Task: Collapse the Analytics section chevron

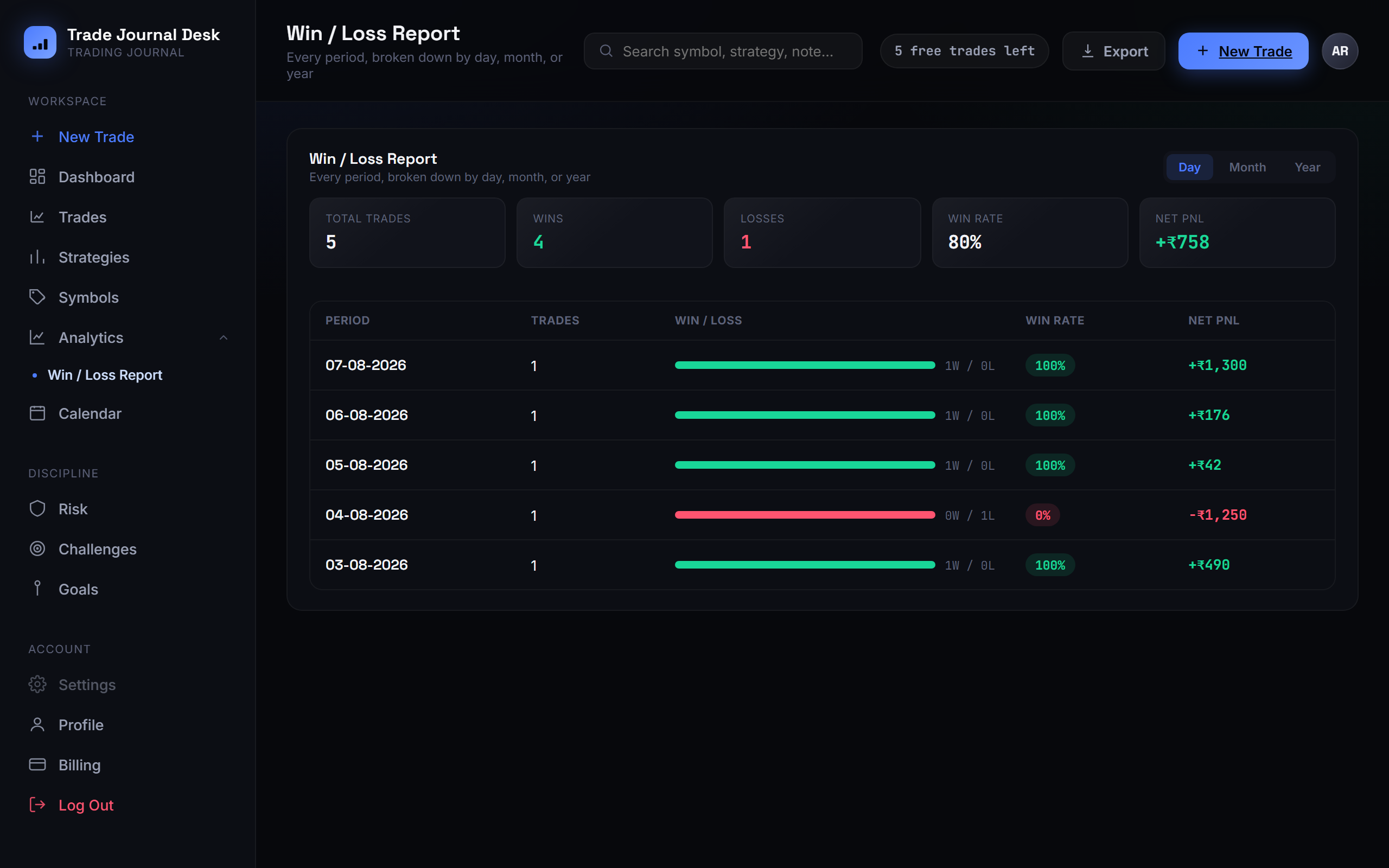Action: 224,337
